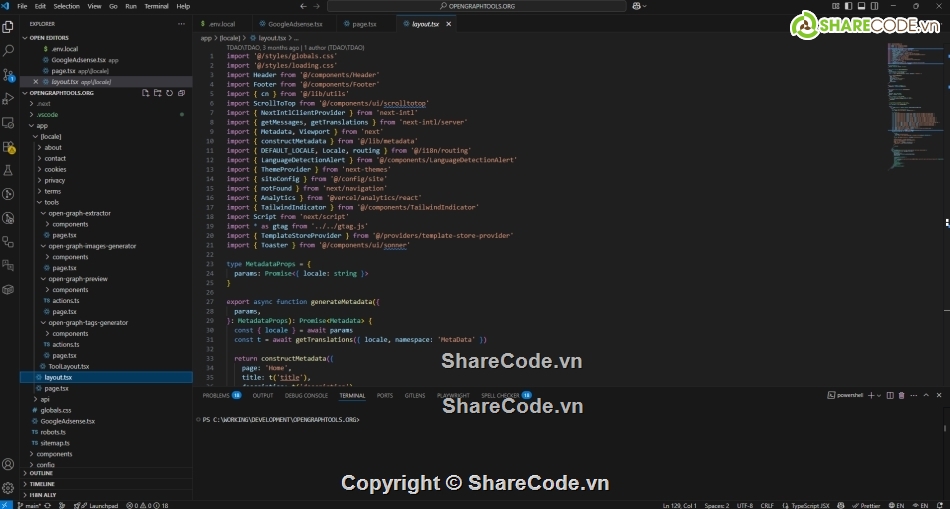Expand the api folder
This screenshot has height=509, width=950.
pyautogui.click(x=45, y=399)
